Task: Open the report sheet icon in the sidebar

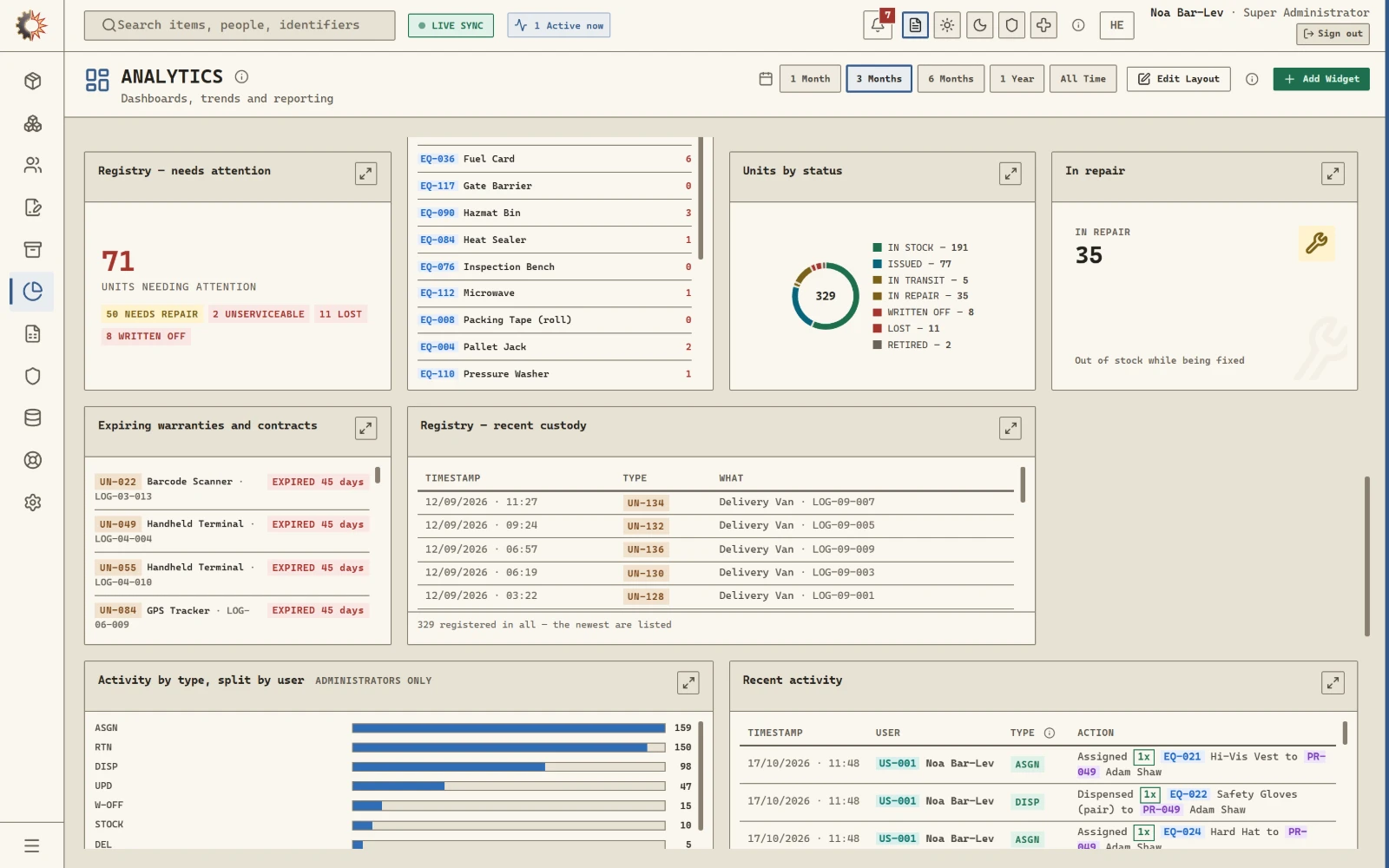Action: click(33, 334)
